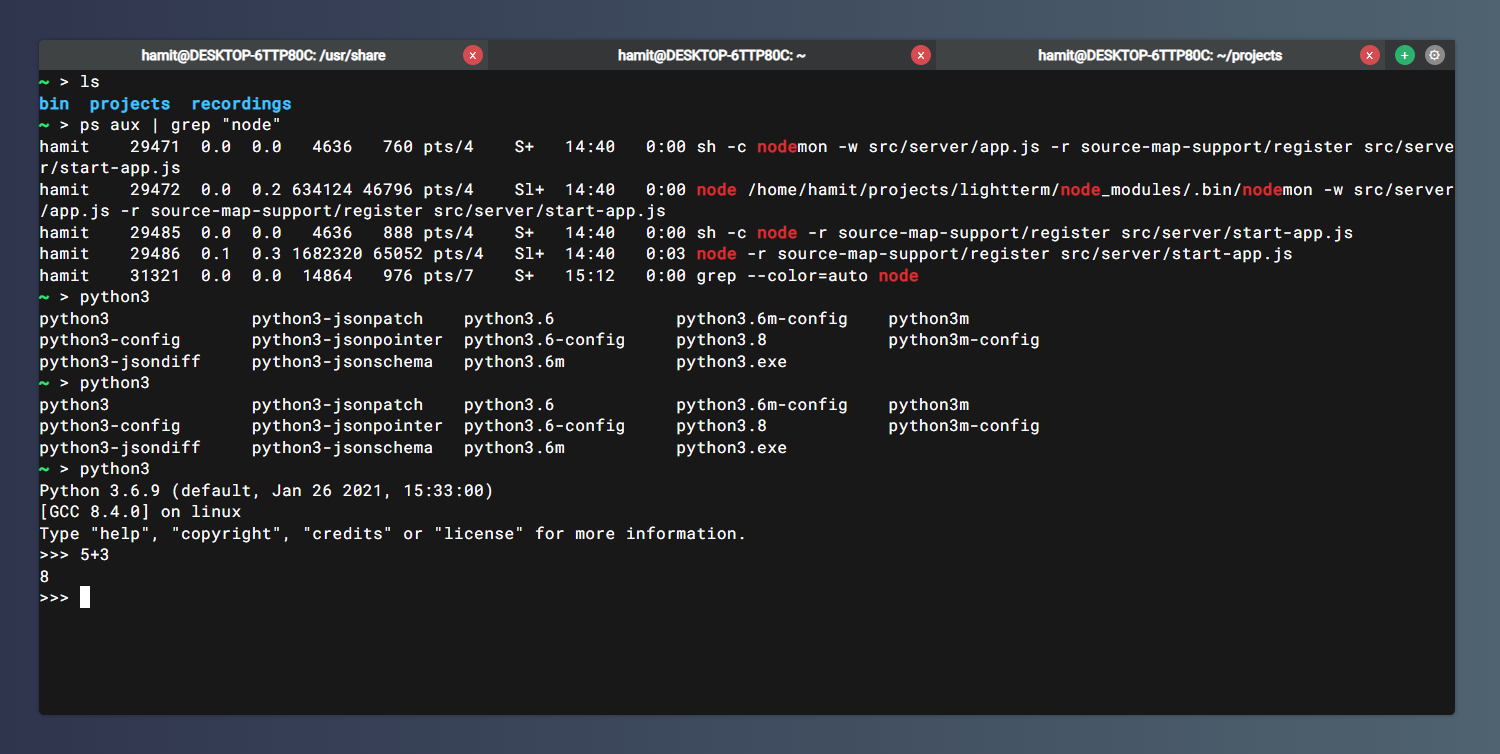Click the RSS value 65052
This screenshot has width=1500, height=754.
point(398,254)
